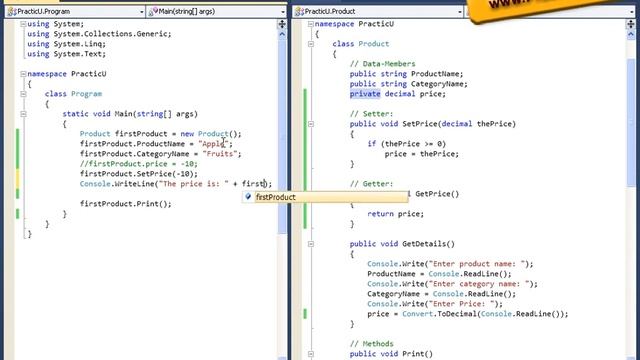
Task: Click the scroll-up arrow in Program editor
Action: [282, 35]
